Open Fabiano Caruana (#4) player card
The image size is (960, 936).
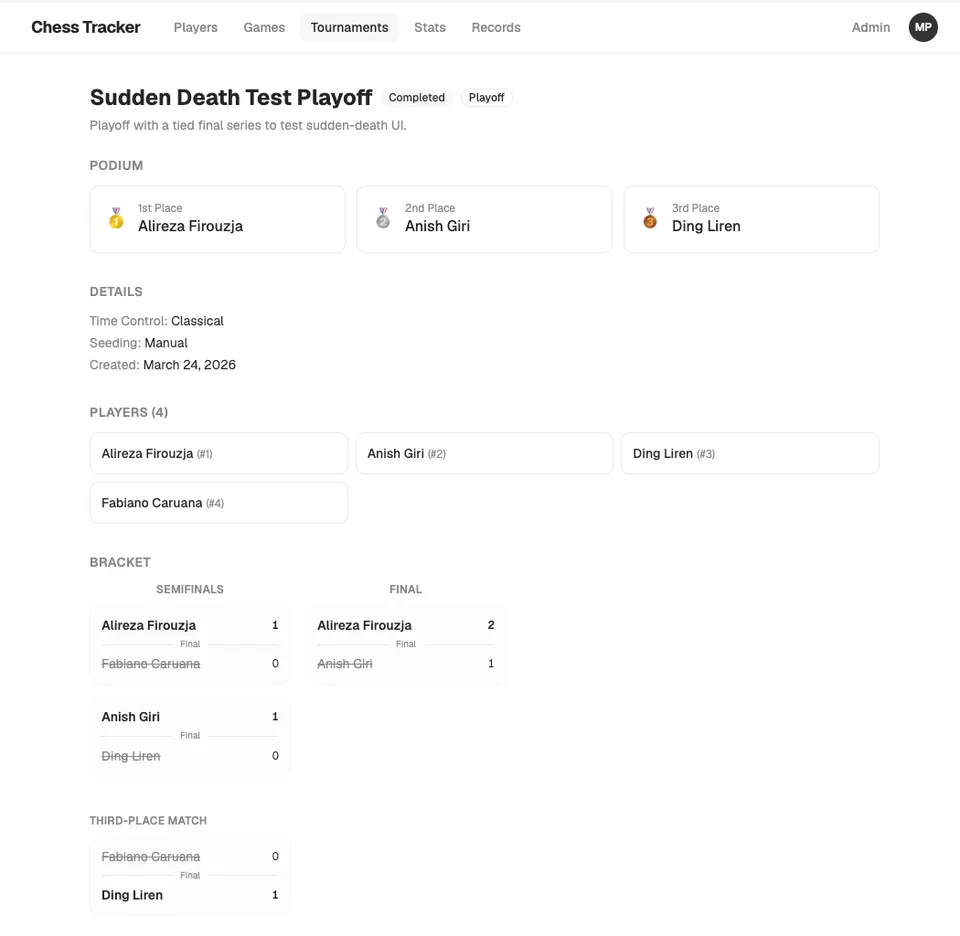pos(219,503)
